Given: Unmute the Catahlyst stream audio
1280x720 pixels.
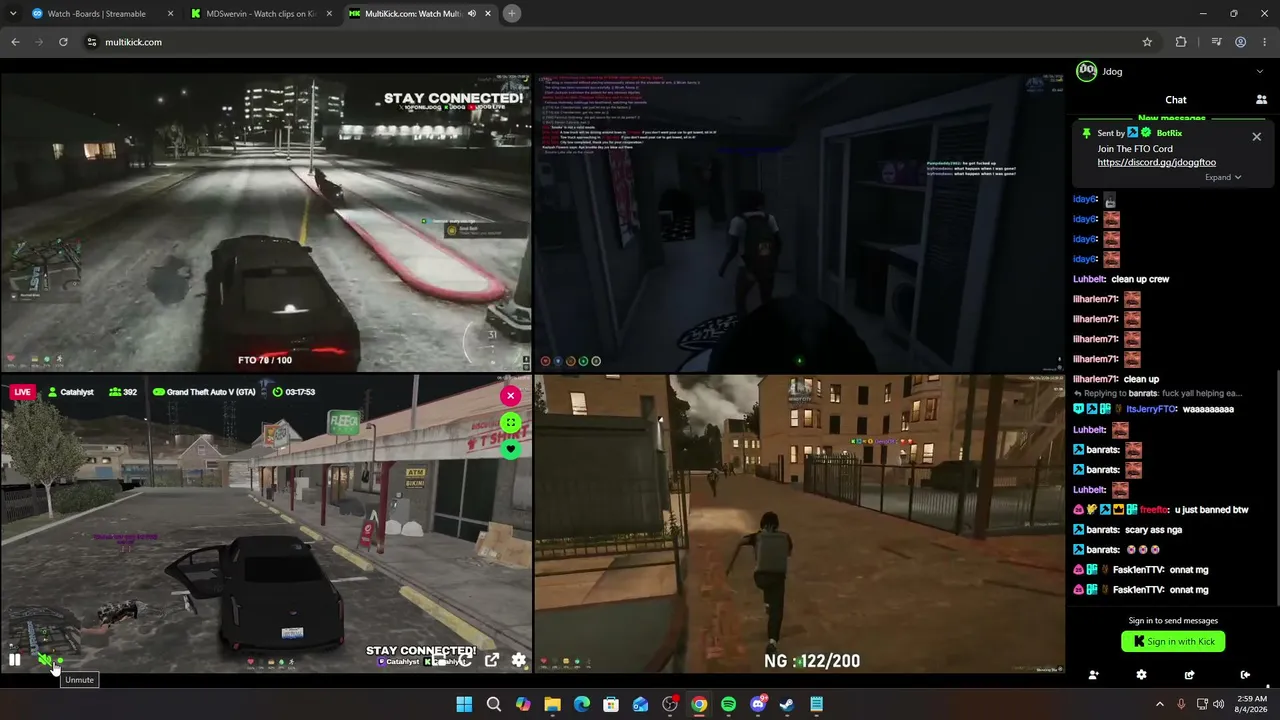Looking at the screenshot, I should coord(45,660).
